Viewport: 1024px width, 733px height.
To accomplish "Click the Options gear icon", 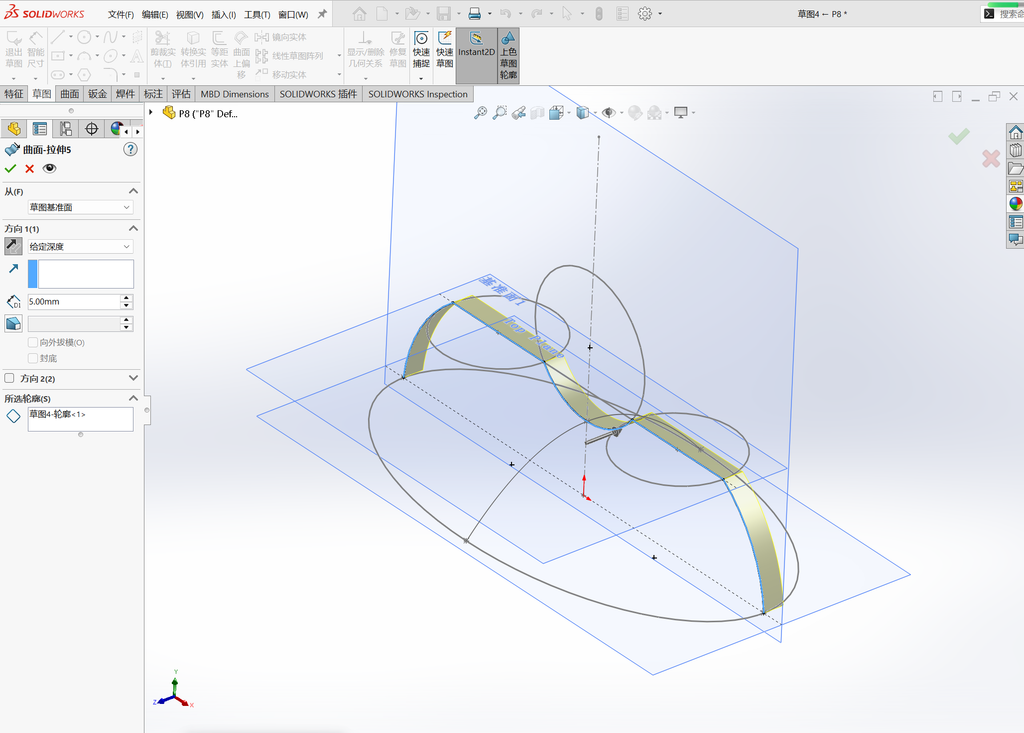I will [x=645, y=14].
